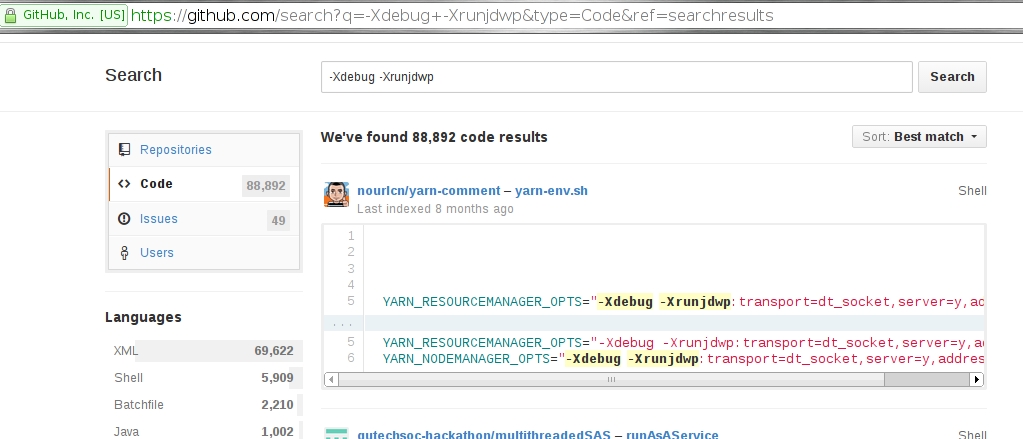
Task: Expand the collapsed code lines ellipsis
Action: coord(343,323)
